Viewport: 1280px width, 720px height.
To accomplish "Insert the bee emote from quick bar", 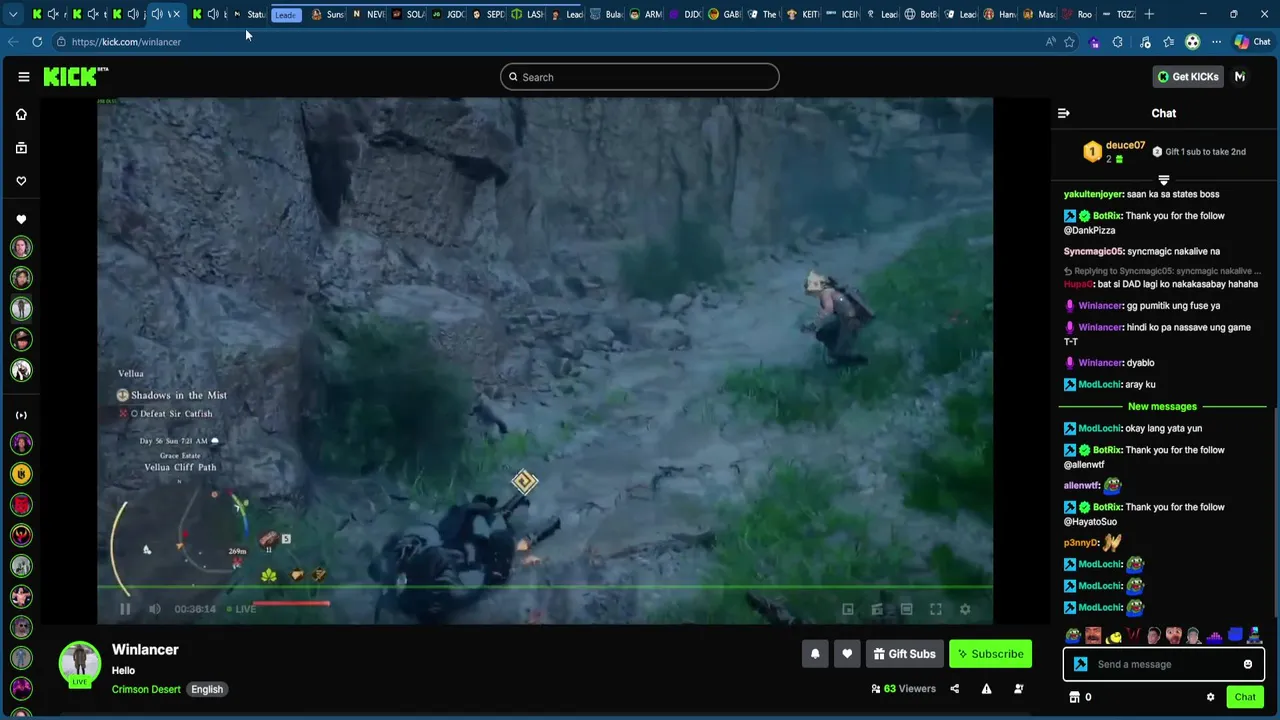I will click(1114, 636).
